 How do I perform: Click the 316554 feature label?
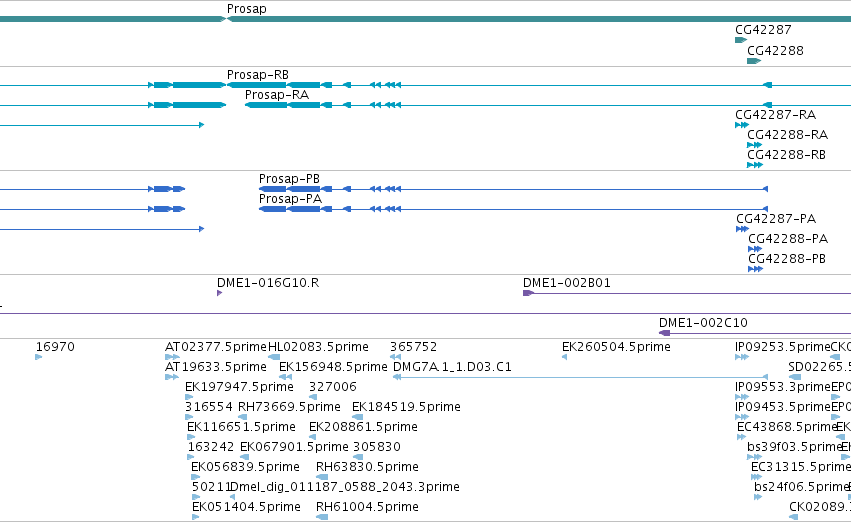point(209,408)
